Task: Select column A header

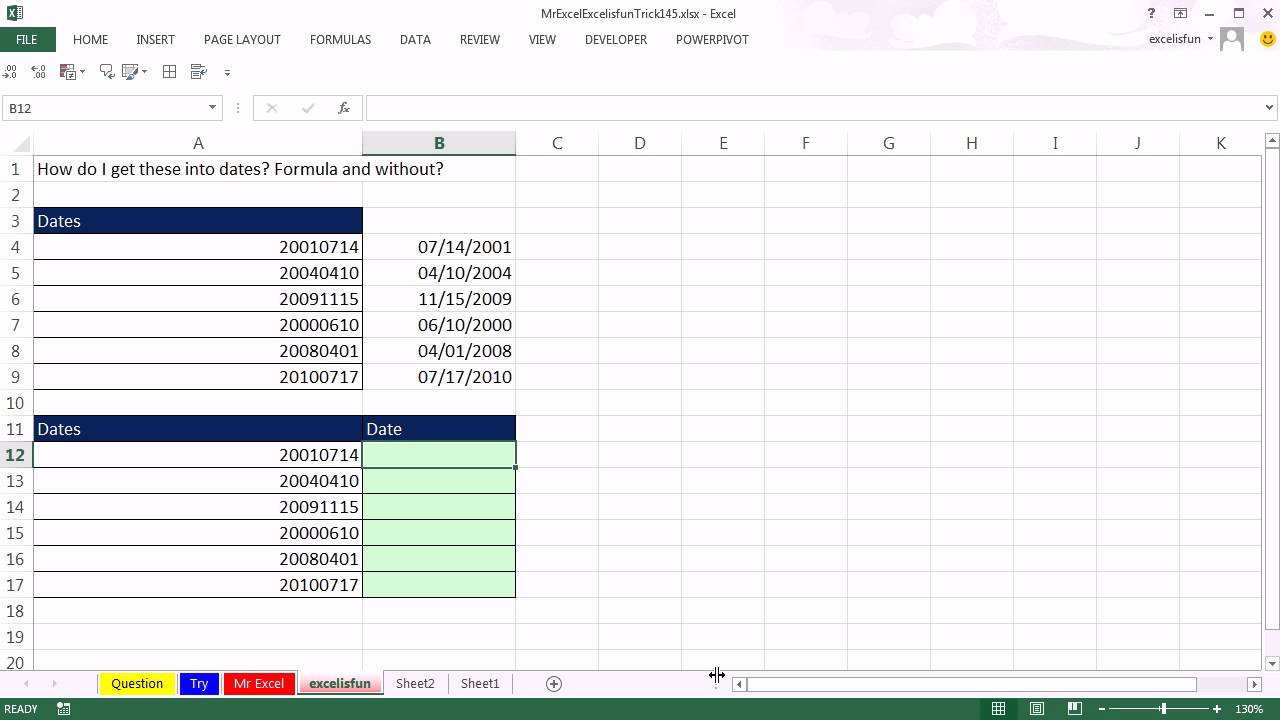Action: [x=198, y=143]
